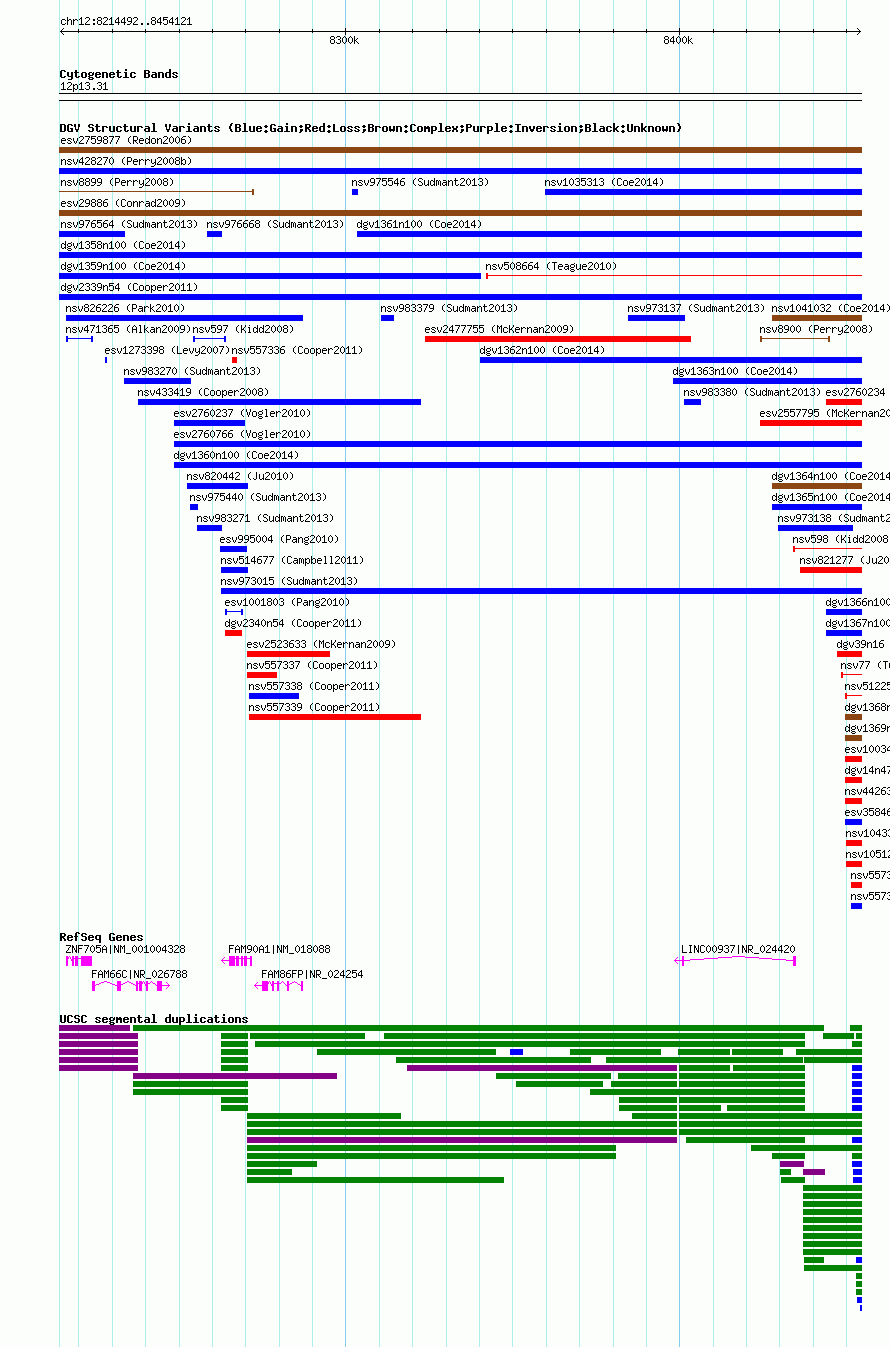The height and width of the screenshot is (1347, 890).
Task: Click the ZNF705A NM_001004328 gene label
Action: point(125,949)
